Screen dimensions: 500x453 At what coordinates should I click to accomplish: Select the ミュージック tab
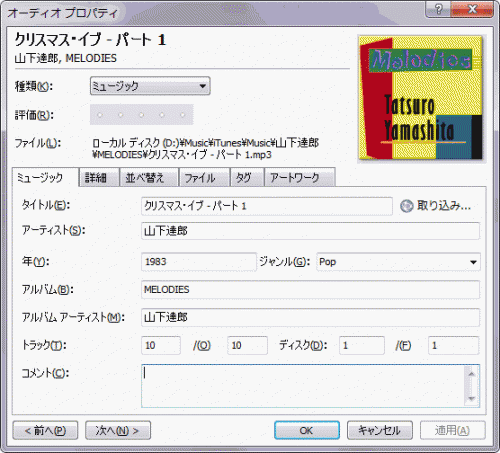[45, 178]
